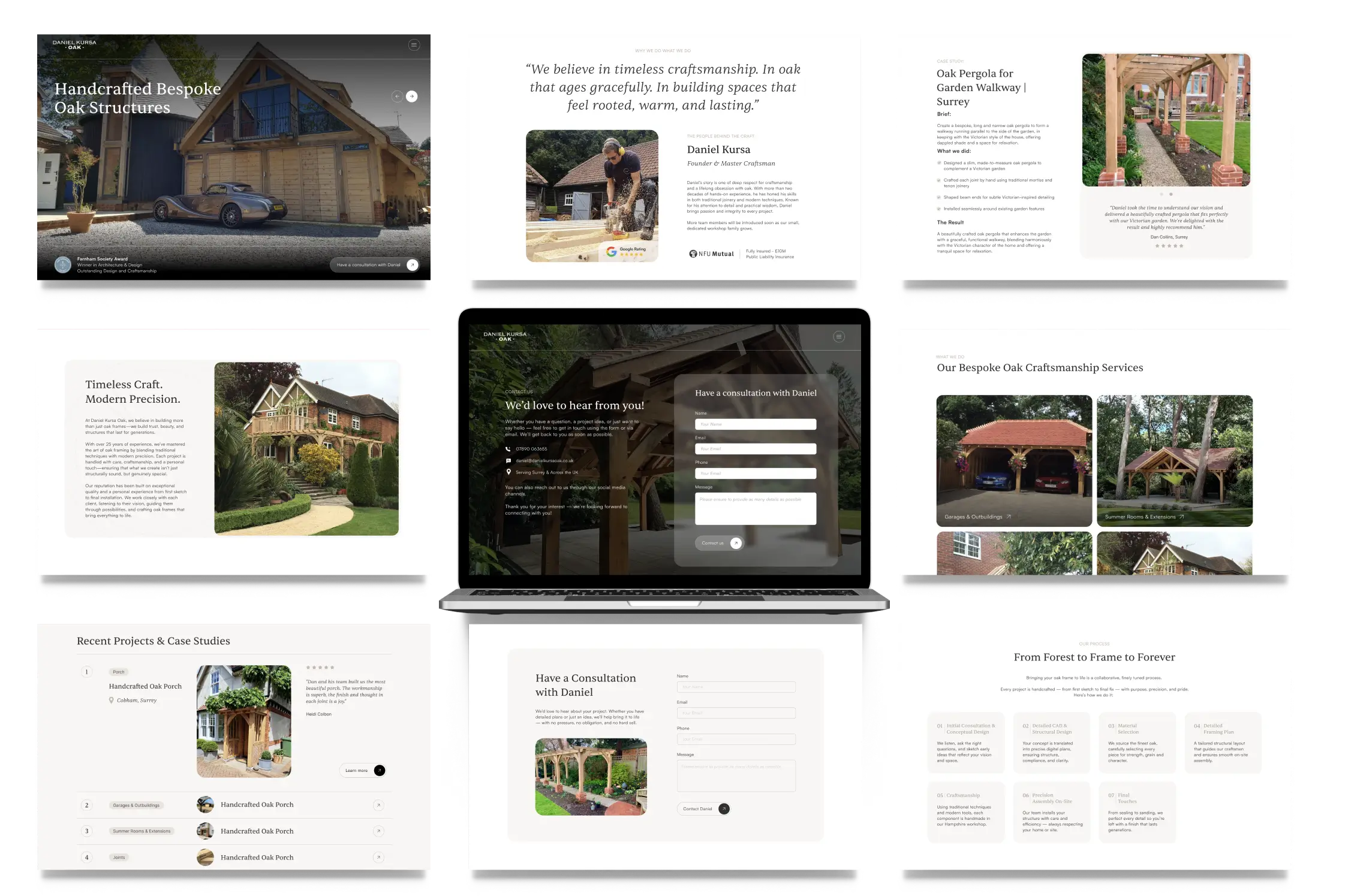This screenshot has width=1345, height=896.
Task: Select first carousel dot under the pergola image
Action: [x=1162, y=194]
